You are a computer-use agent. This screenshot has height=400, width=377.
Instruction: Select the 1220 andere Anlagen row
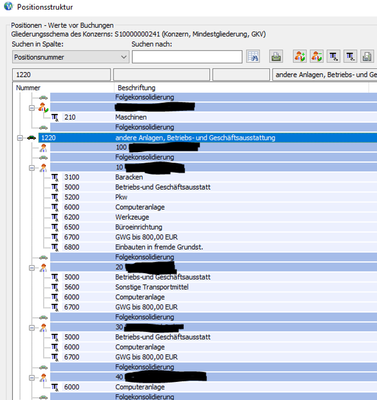(x=208, y=138)
